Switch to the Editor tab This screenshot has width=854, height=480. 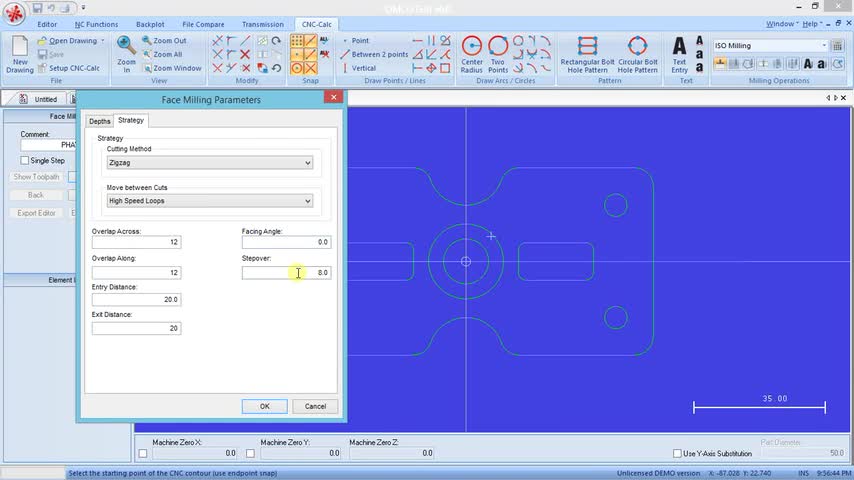tap(47, 25)
